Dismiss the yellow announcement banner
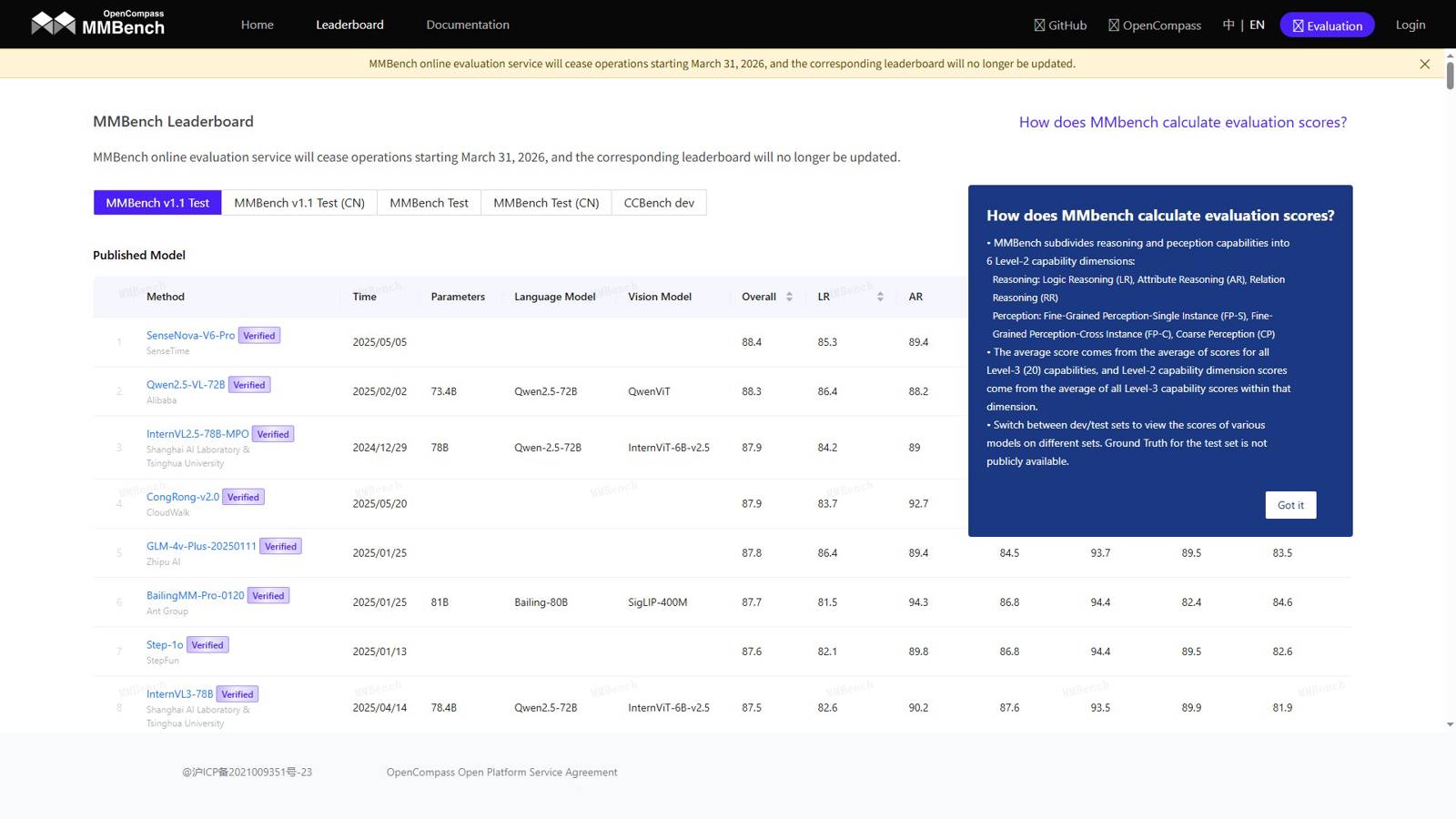The height and width of the screenshot is (819, 1456). point(1425,64)
